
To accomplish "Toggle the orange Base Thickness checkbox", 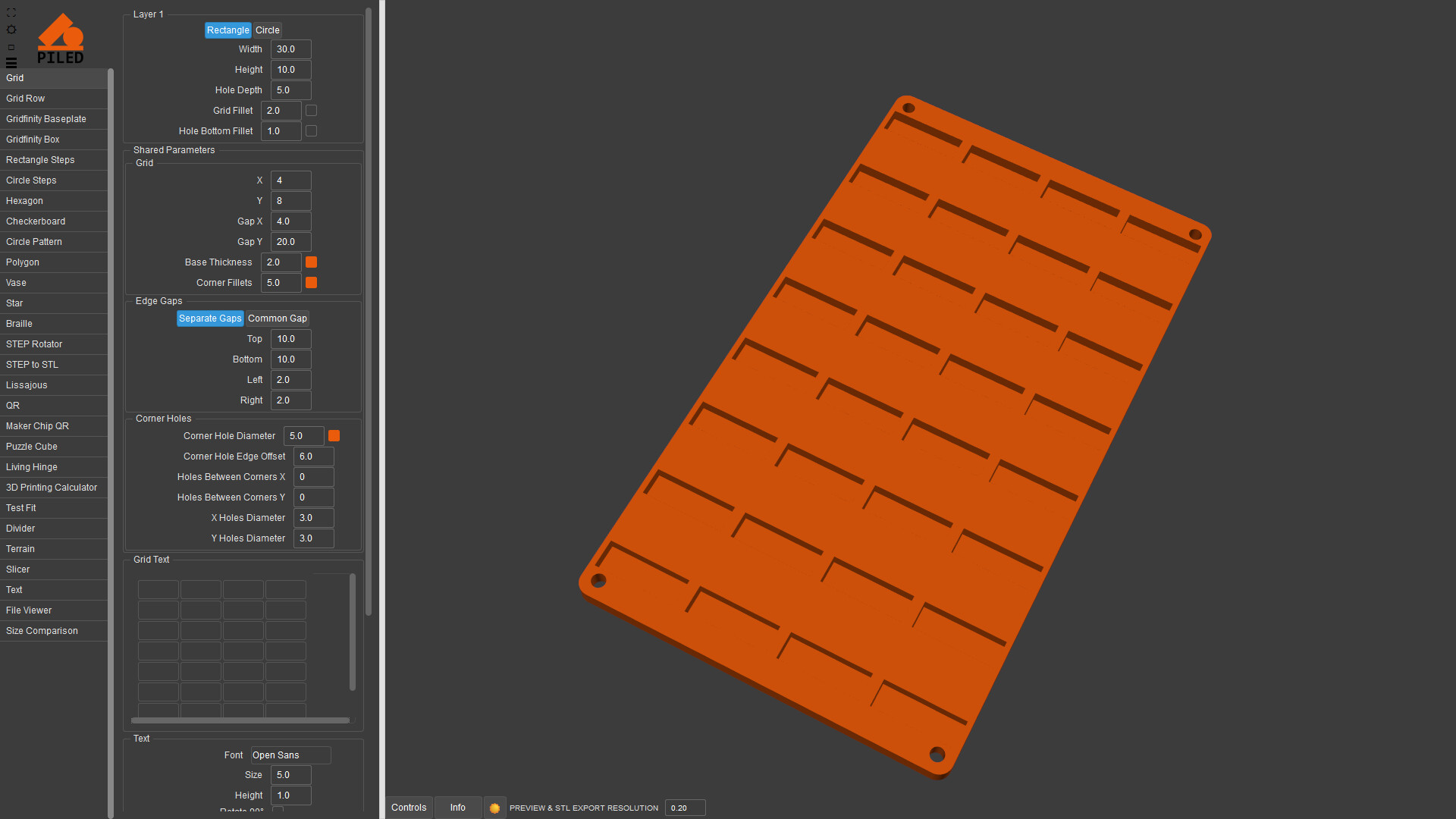I will pyautogui.click(x=311, y=262).
